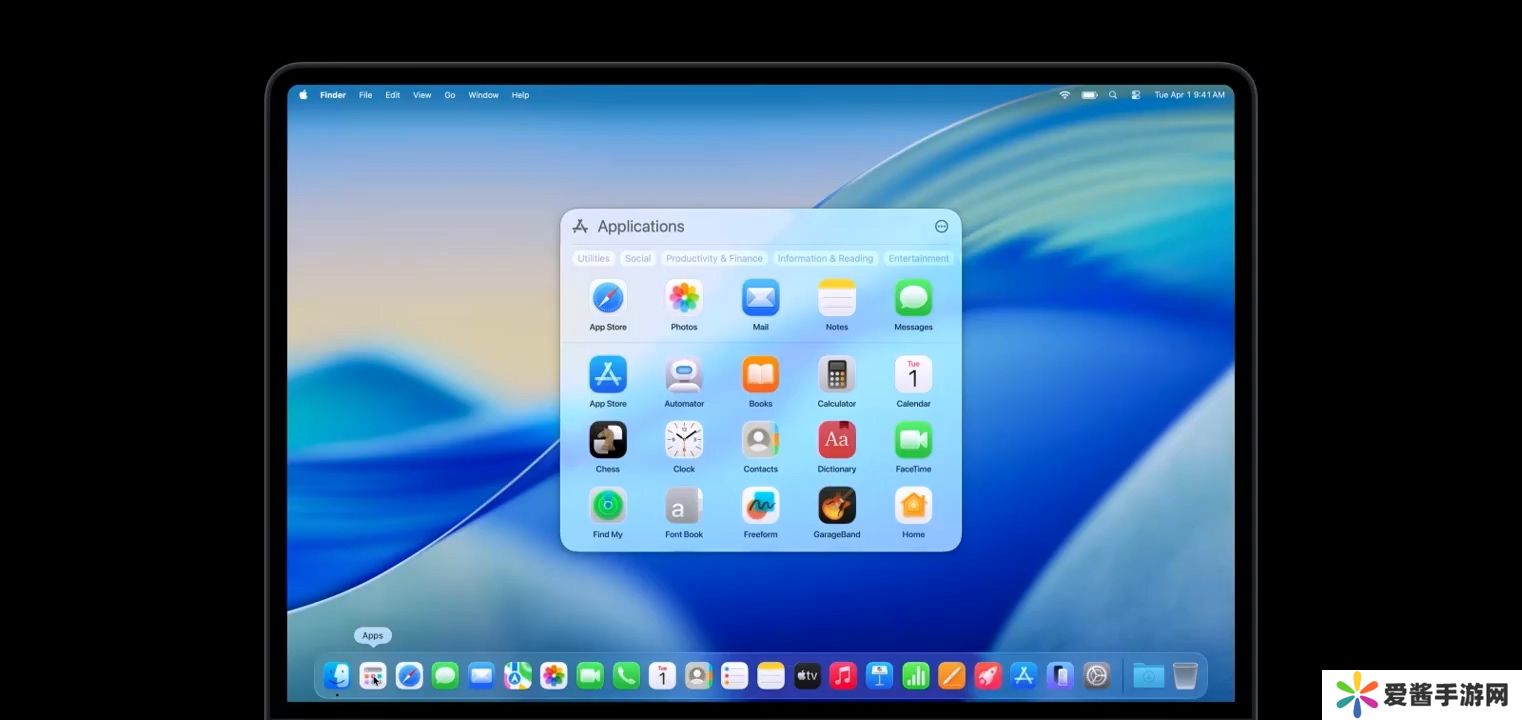Launch Automator from the app grid

click(684, 375)
